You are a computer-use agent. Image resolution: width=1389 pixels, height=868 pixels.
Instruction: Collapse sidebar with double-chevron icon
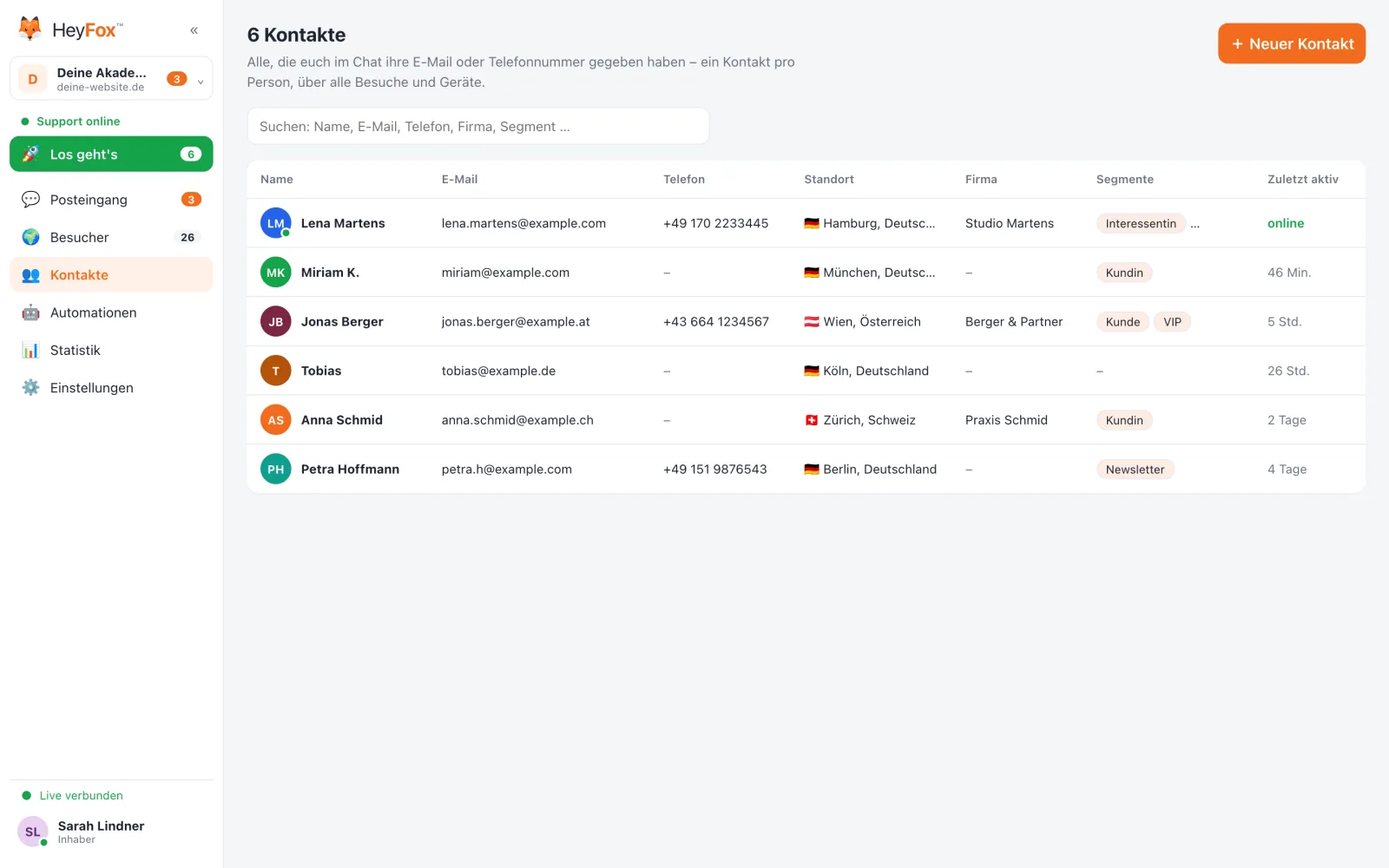[194, 30]
